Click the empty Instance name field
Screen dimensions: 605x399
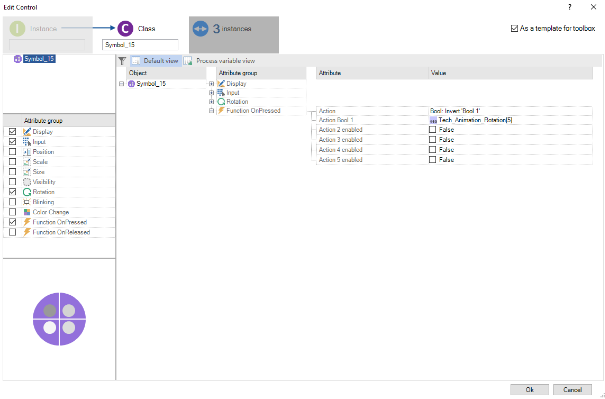47,45
